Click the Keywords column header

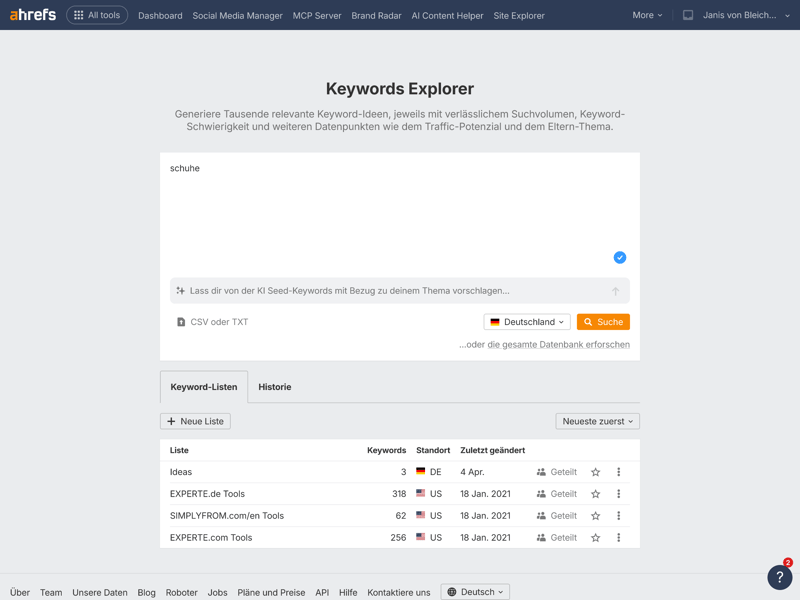coord(386,450)
